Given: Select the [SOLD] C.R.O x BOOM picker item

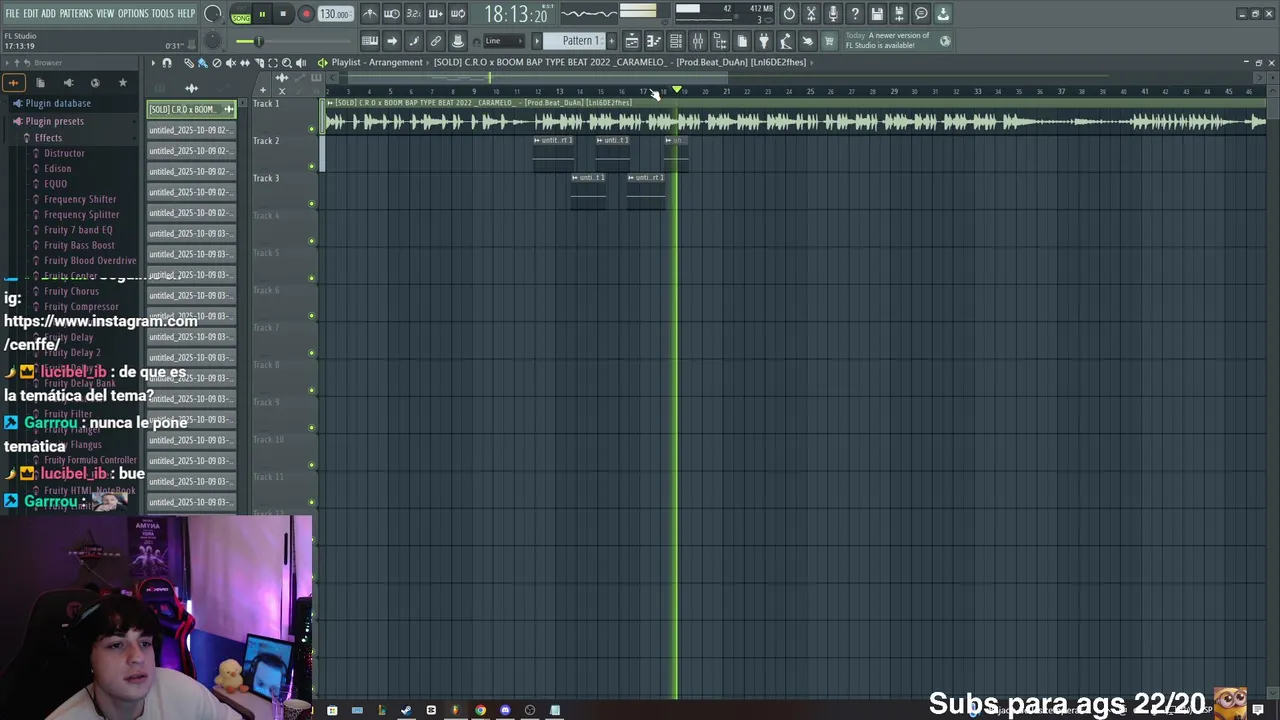Looking at the screenshot, I should [x=190, y=109].
